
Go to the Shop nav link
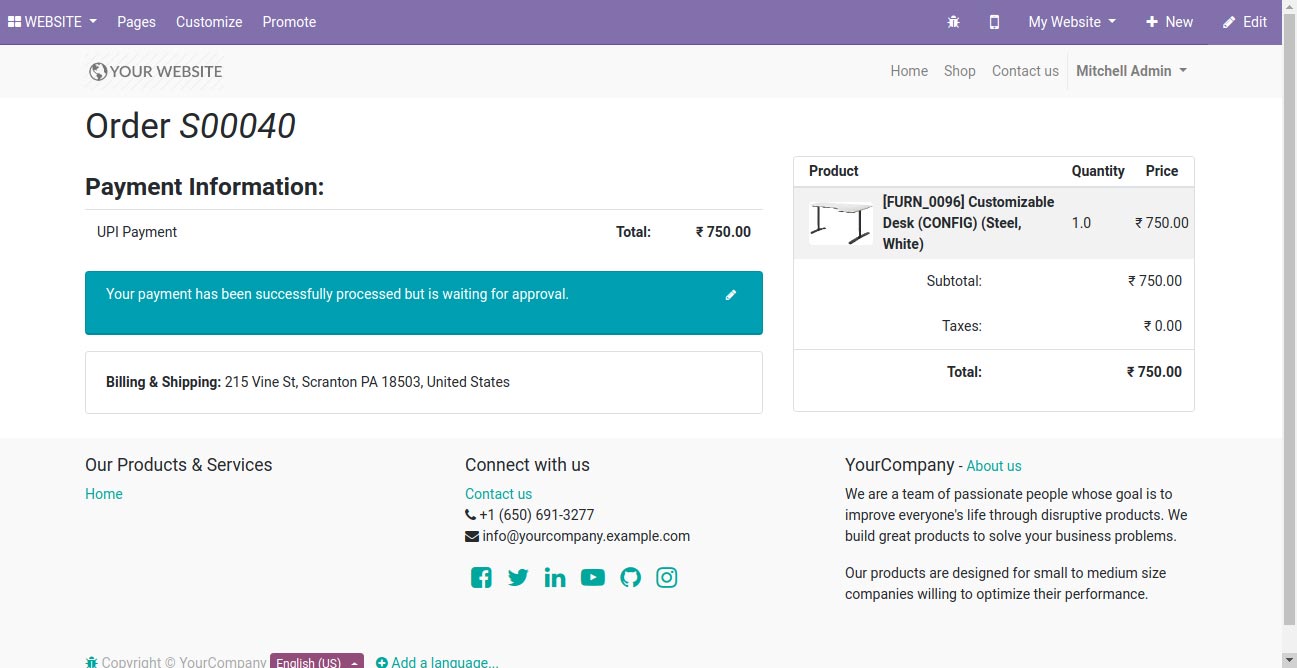coord(959,71)
